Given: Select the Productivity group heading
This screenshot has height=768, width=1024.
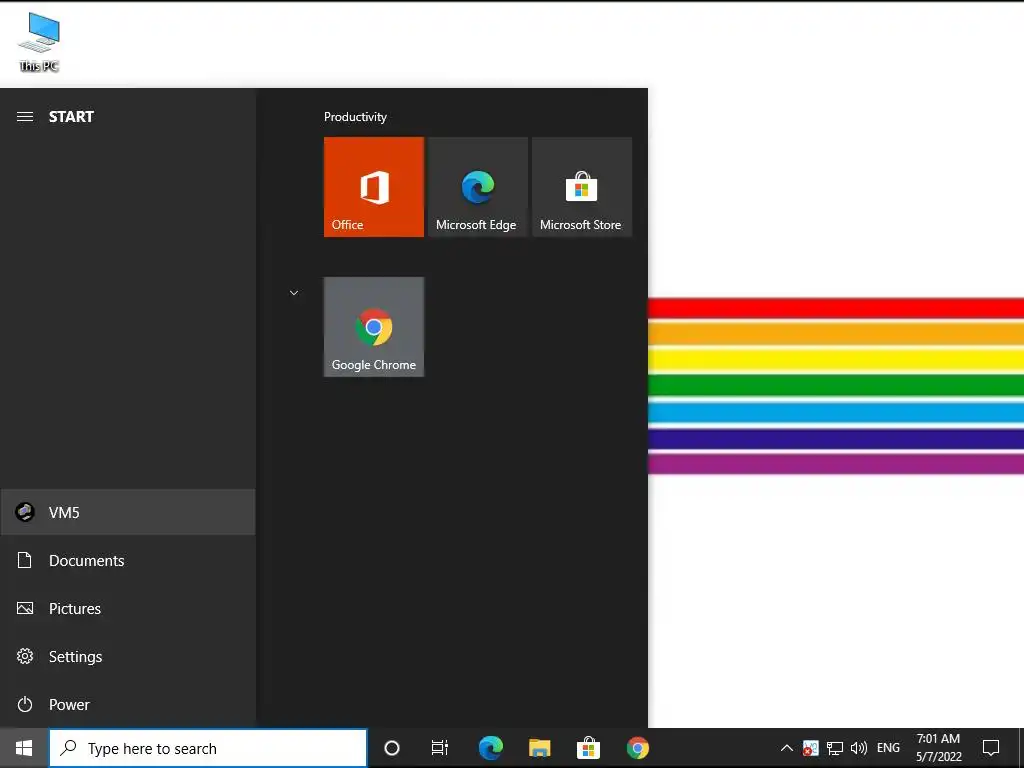Looking at the screenshot, I should [x=355, y=117].
